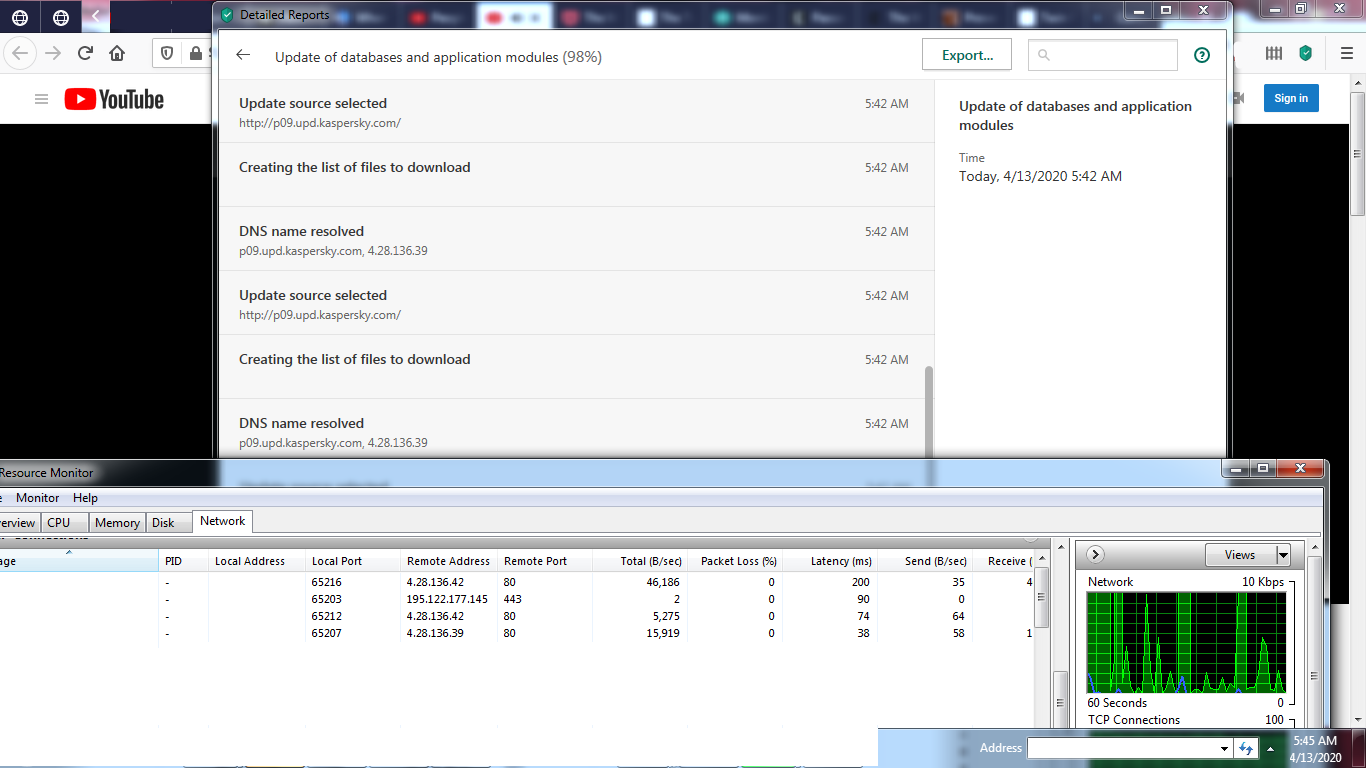Select the first 'Creating the list of files' event
Image resolution: width=1366 pixels, height=768 pixels.
[x=576, y=175]
